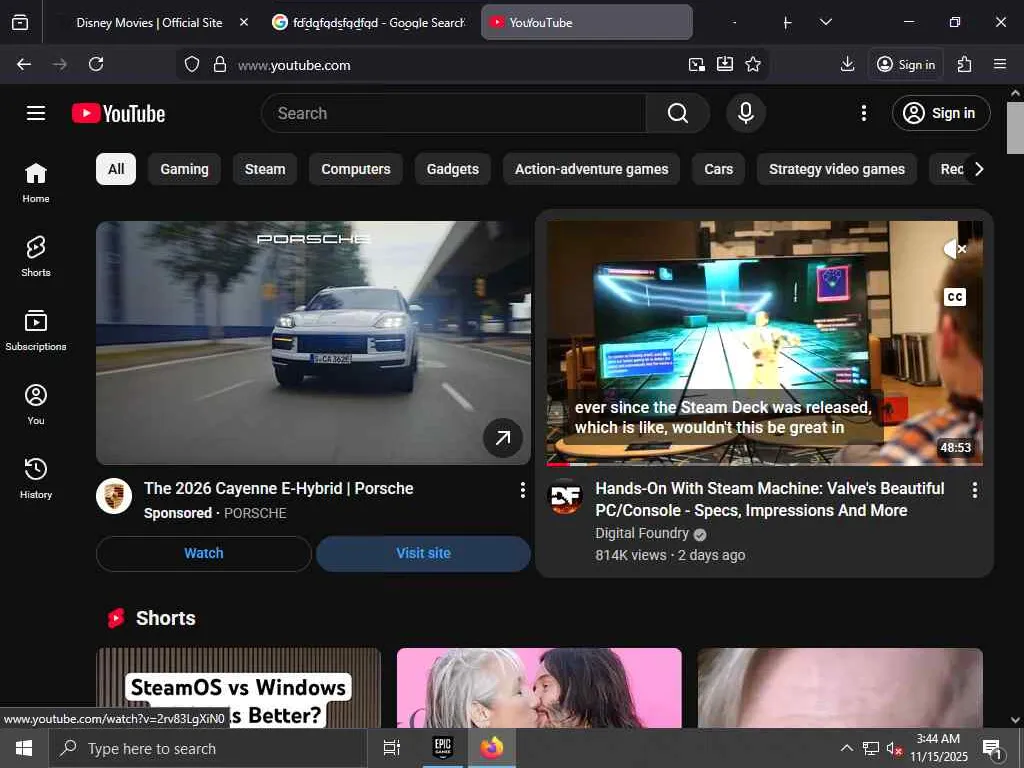Click the install app icon in address bar
This screenshot has width=1024, height=768.
point(725,64)
